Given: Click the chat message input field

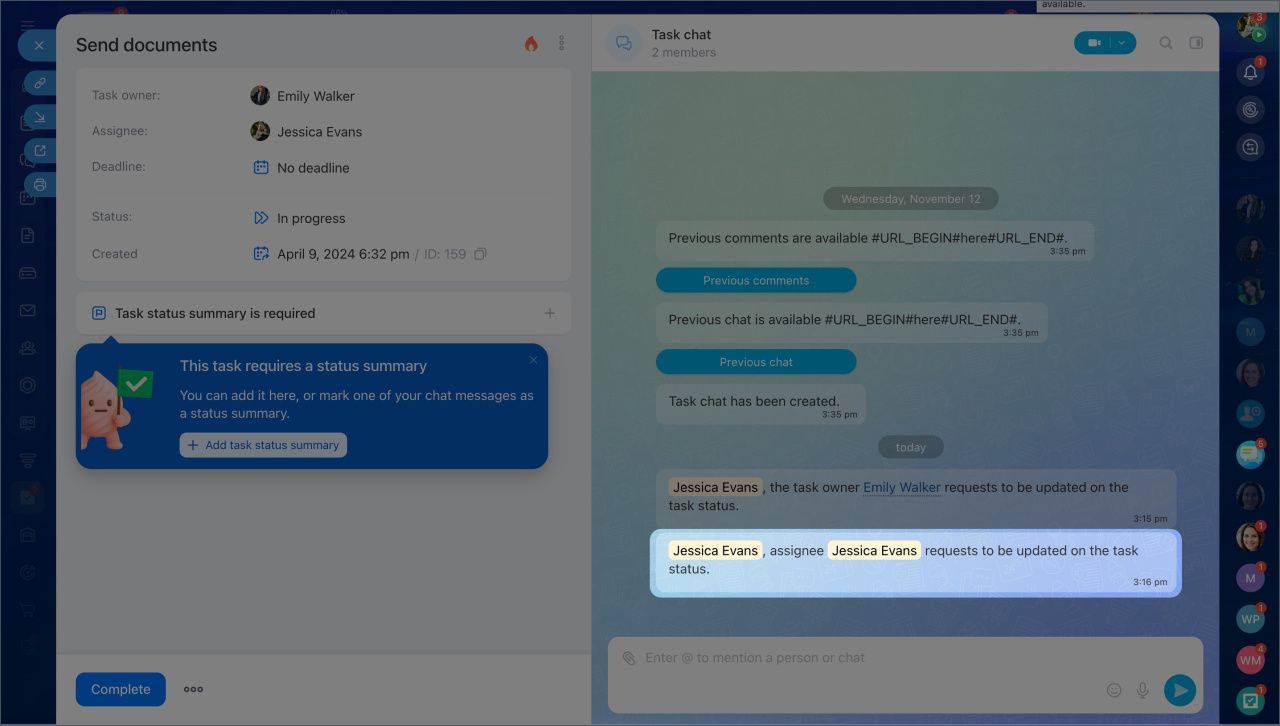Looking at the screenshot, I should click(x=860, y=658).
